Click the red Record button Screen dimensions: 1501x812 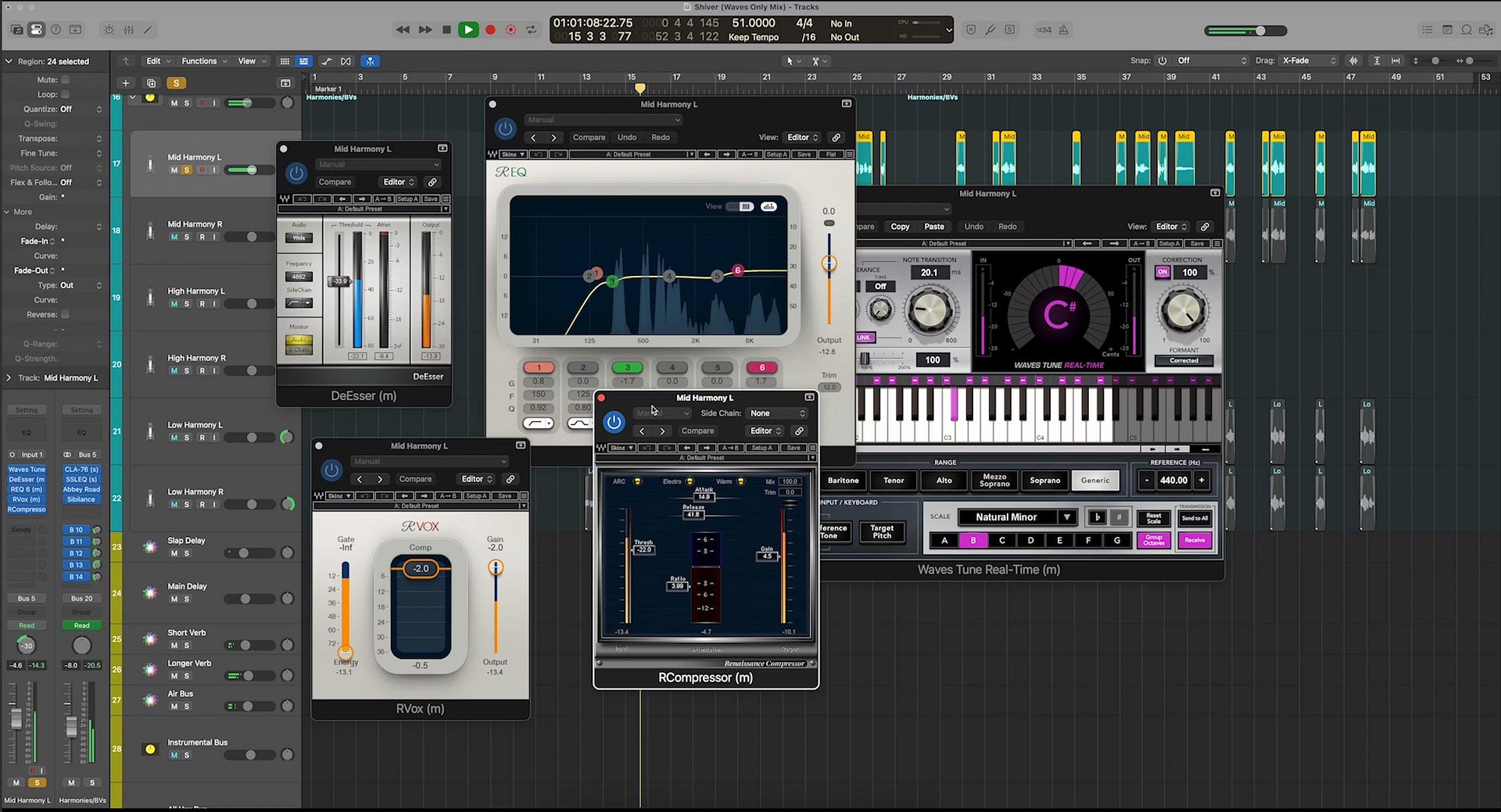pos(490,30)
